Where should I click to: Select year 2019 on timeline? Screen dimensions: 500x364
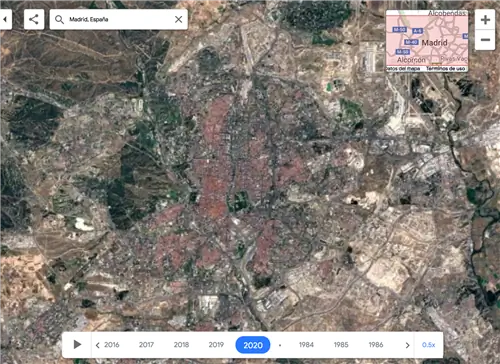click(216, 345)
